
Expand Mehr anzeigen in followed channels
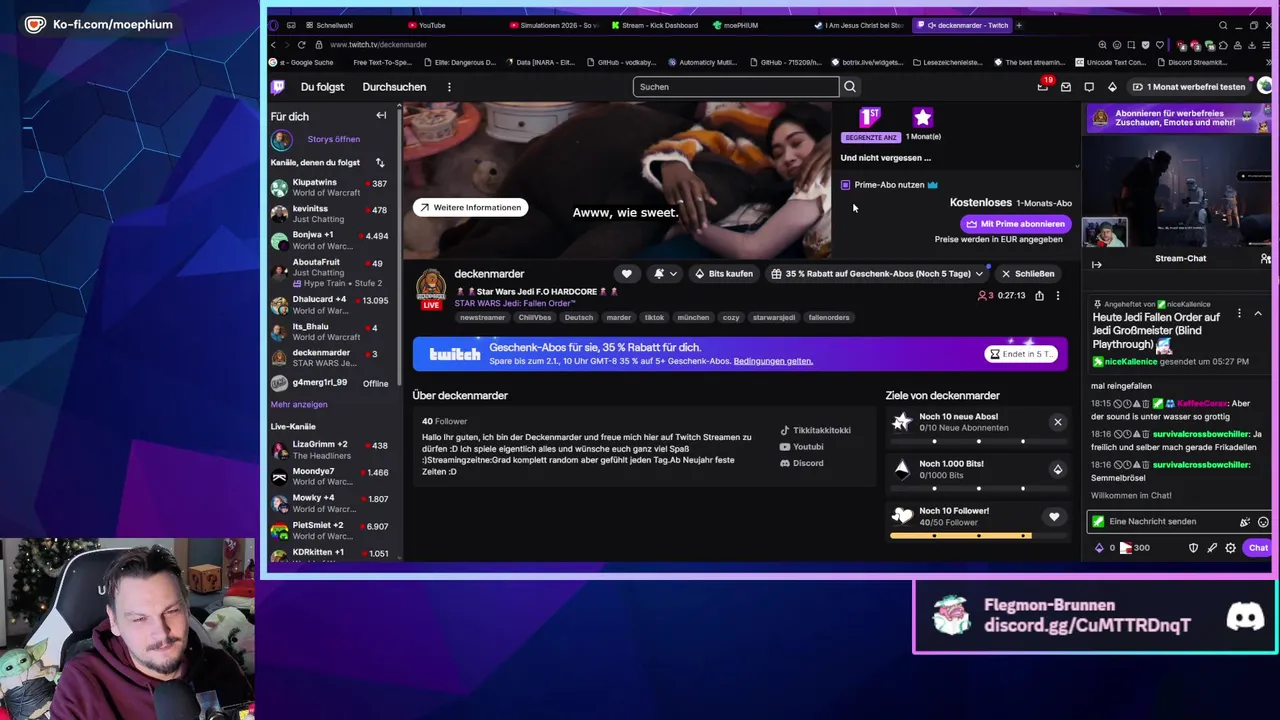coord(299,404)
